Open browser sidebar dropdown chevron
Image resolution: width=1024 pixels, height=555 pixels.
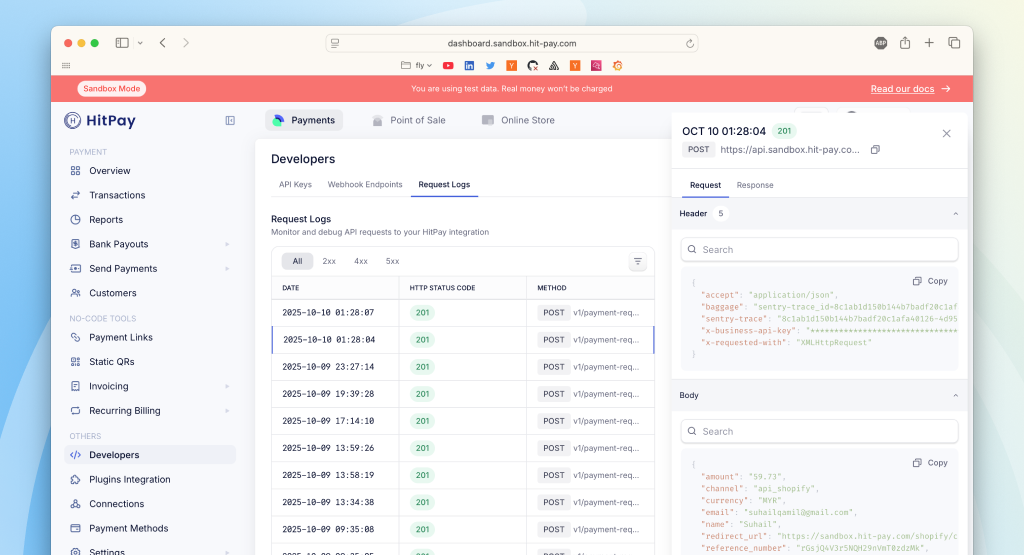tap(140, 43)
